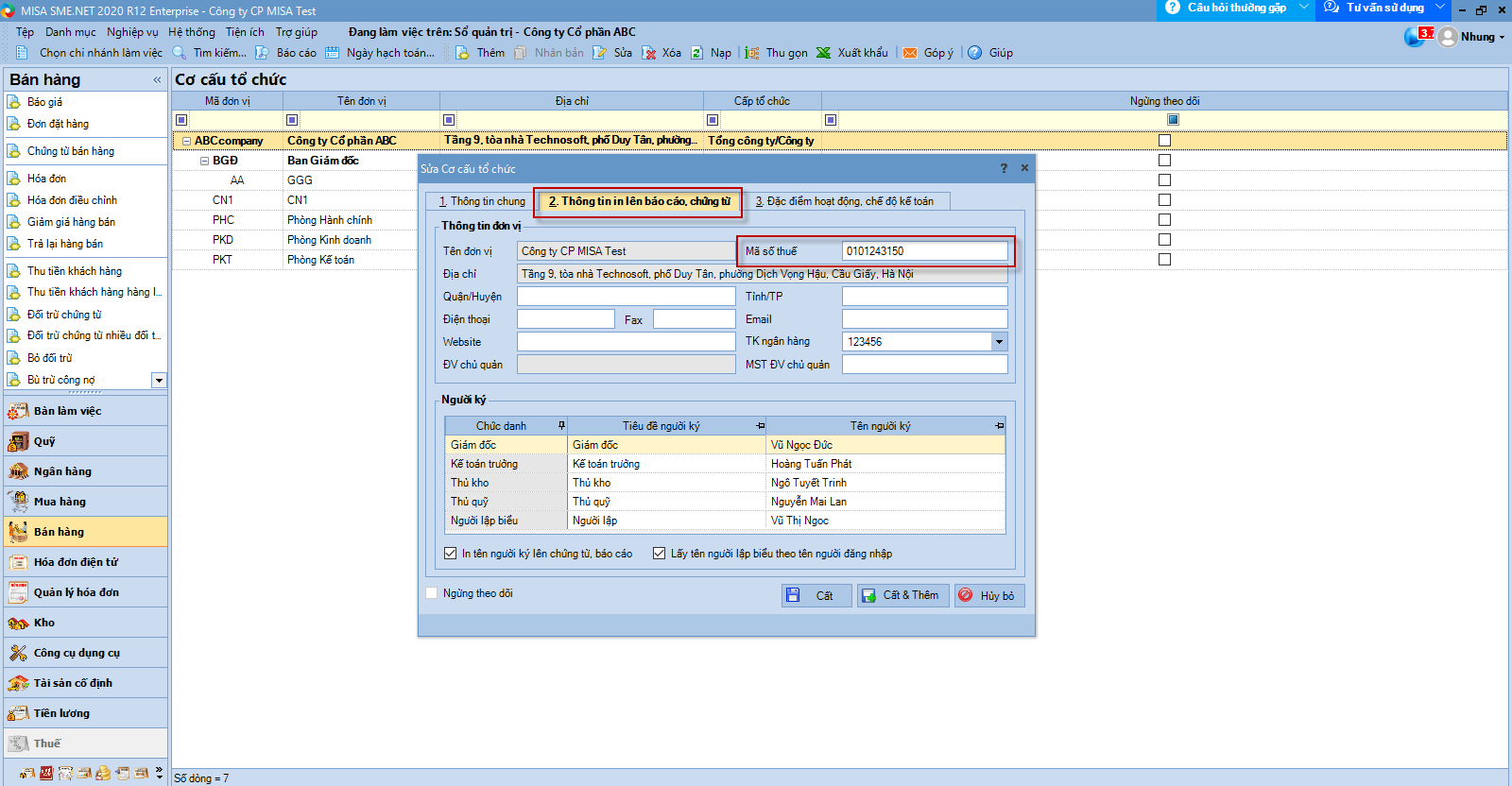Click the Thêm (add) toolbar icon

[462, 53]
